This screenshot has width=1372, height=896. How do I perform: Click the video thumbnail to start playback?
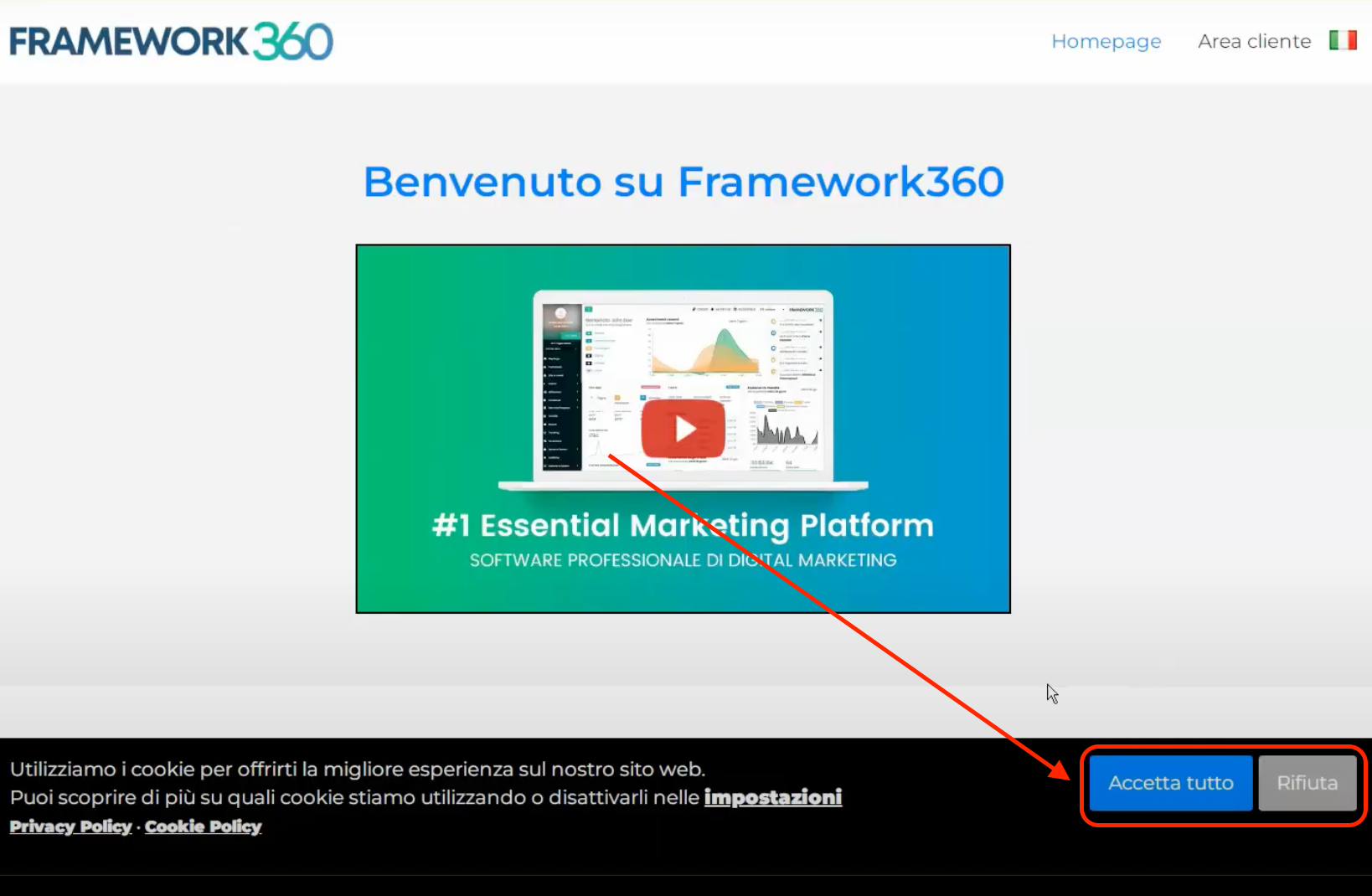[x=683, y=429]
